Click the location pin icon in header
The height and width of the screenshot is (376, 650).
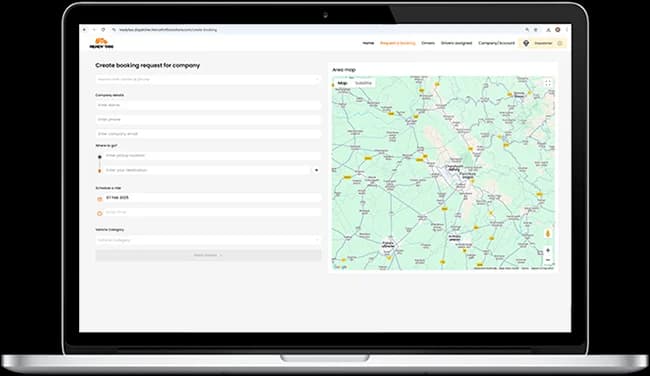click(x=526, y=43)
